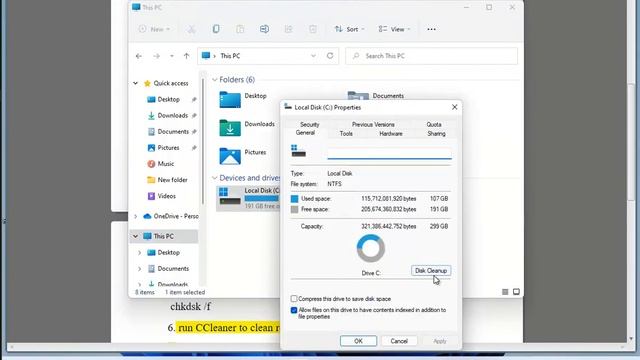Select pinned Desktop under Quick access
Image resolution: width=640 pixels, height=360 pixels.
169,99
